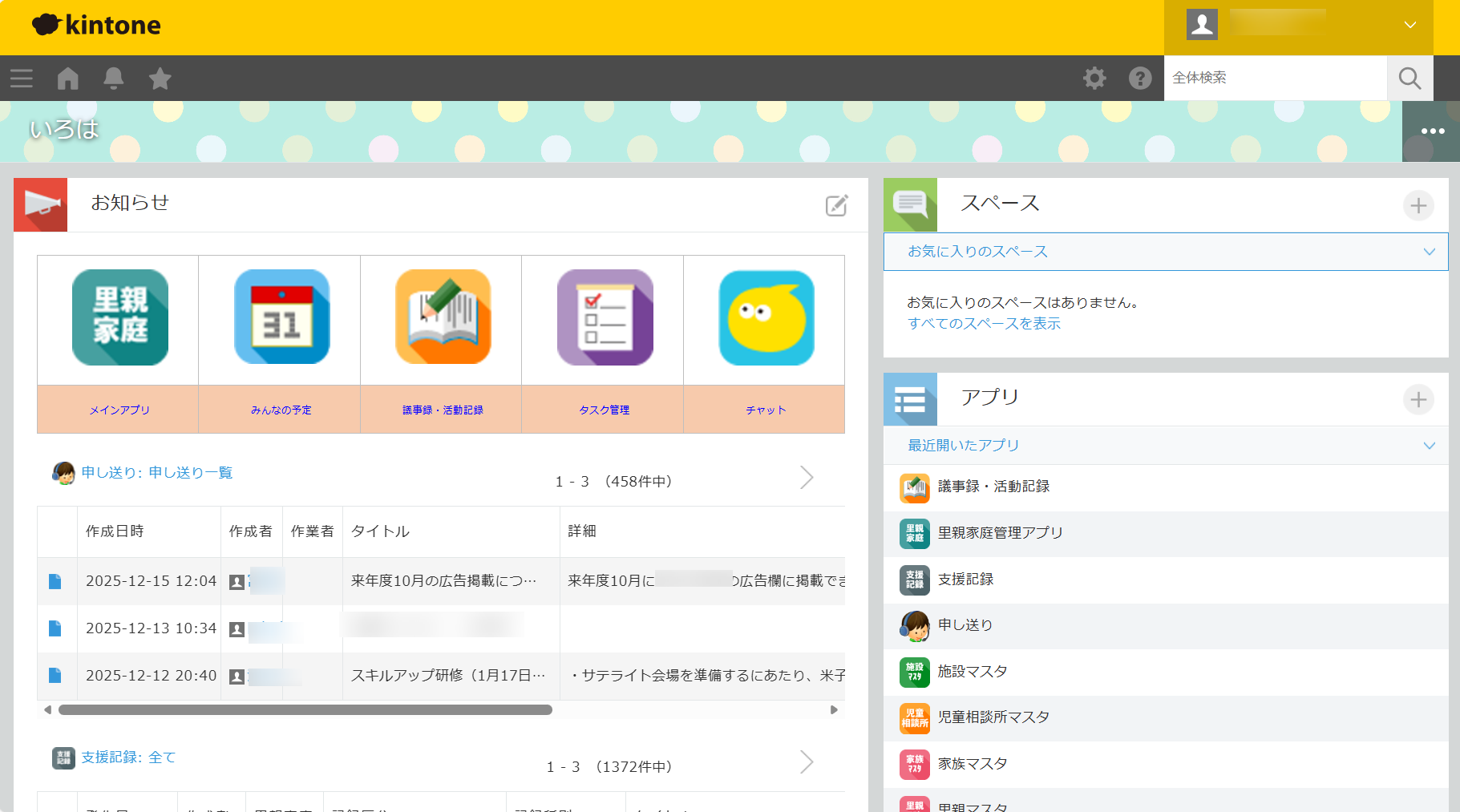This screenshot has width=1460, height=812.
Task: Open the favorites star icon
Action: 160,79
